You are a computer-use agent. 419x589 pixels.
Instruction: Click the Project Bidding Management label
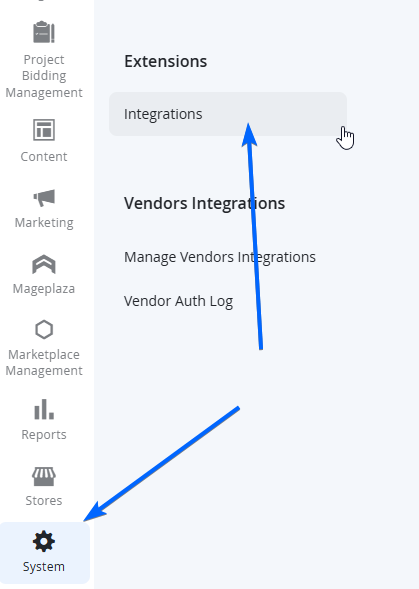[x=44, y=76]
